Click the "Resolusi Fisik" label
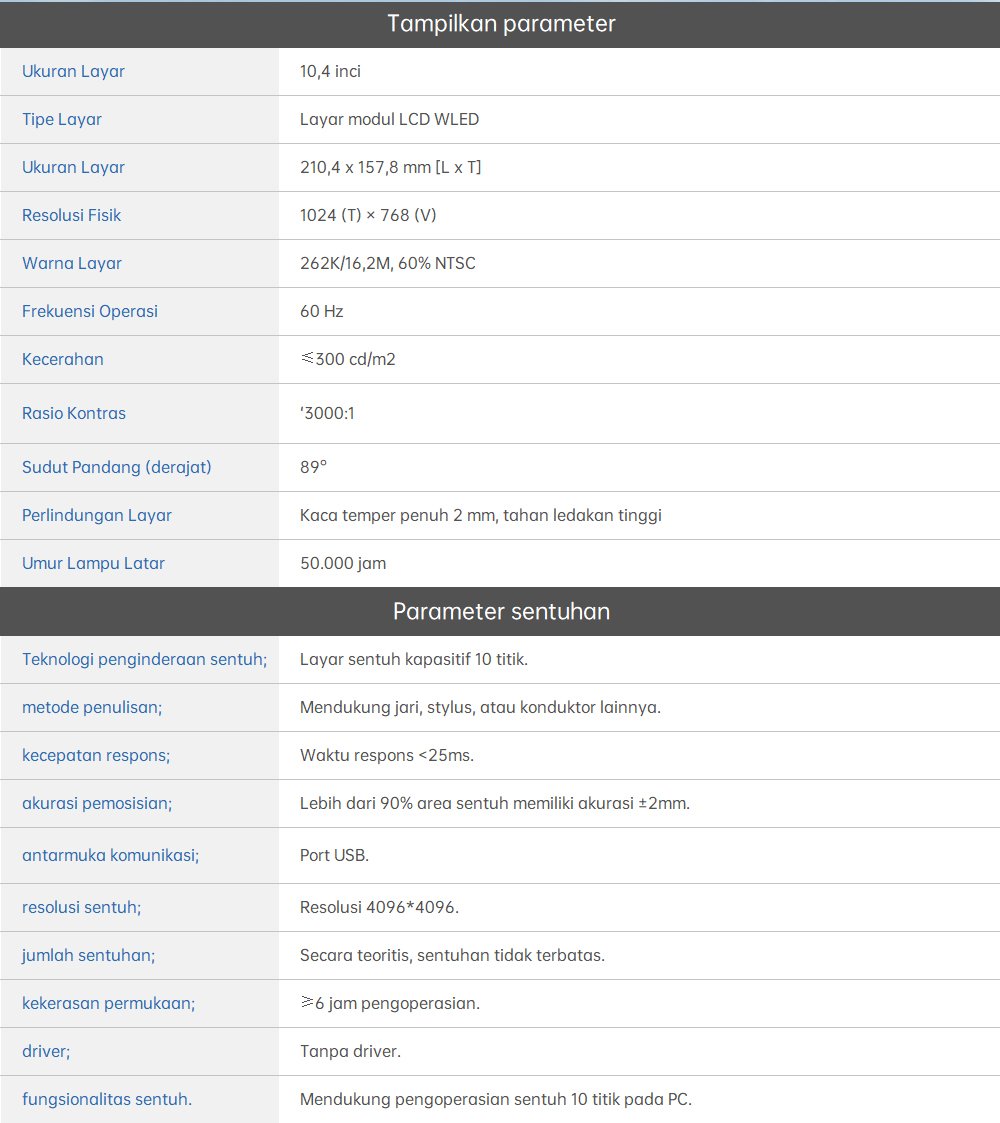 [x=72, y=215]
